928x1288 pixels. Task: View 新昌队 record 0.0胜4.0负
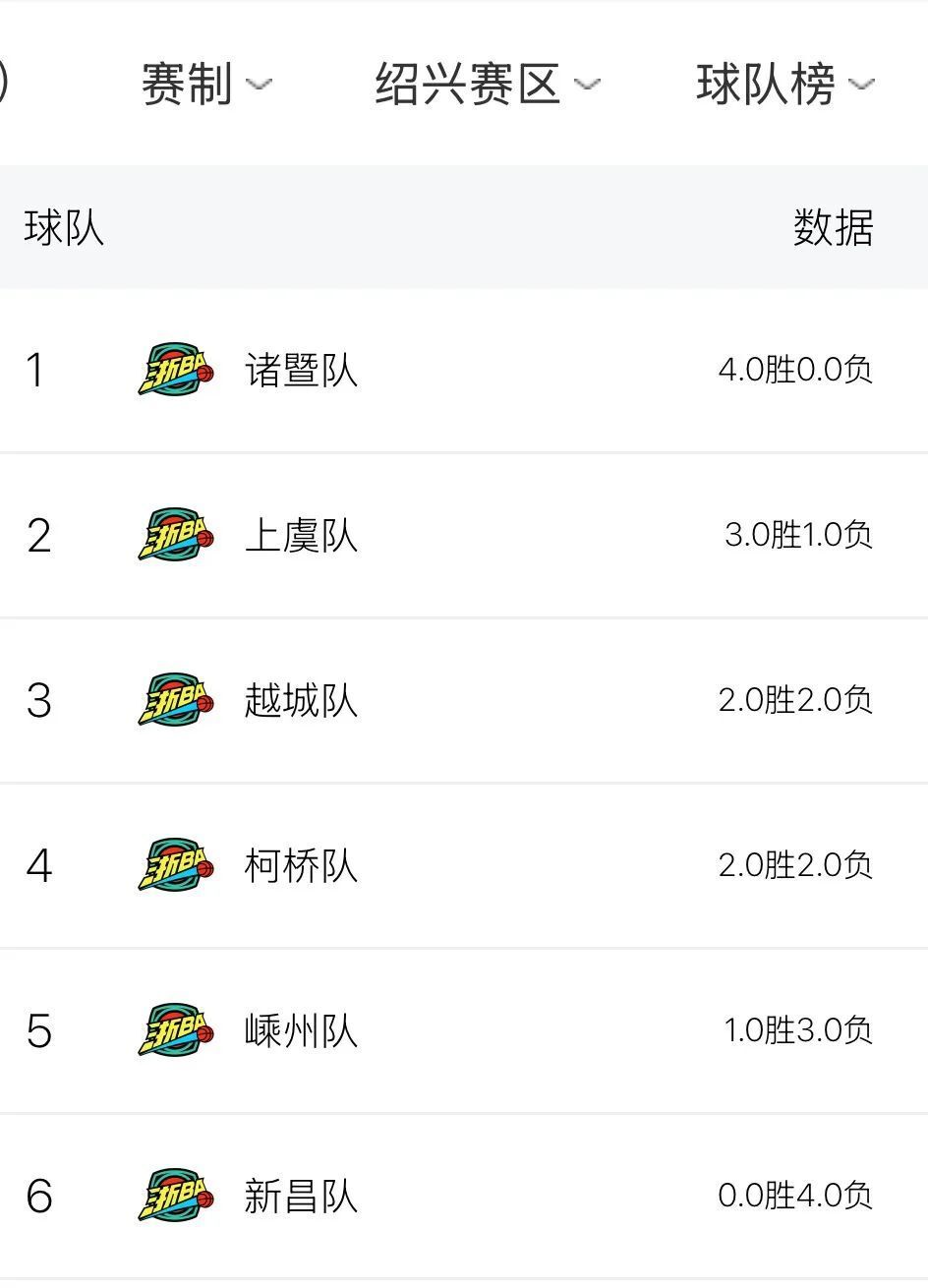[x=795, y=1196]
